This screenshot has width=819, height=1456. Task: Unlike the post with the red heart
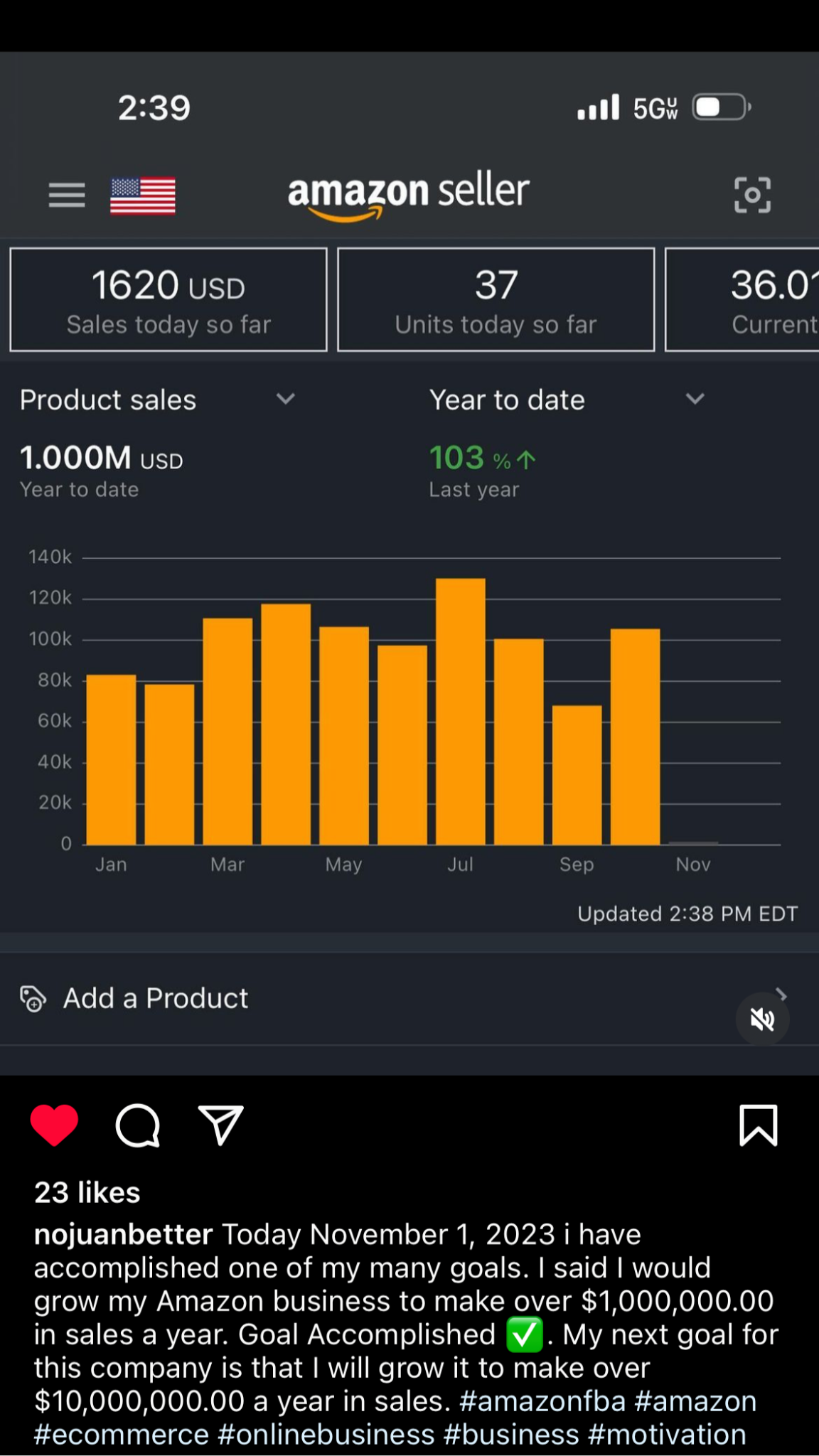tap(54, 1125)
